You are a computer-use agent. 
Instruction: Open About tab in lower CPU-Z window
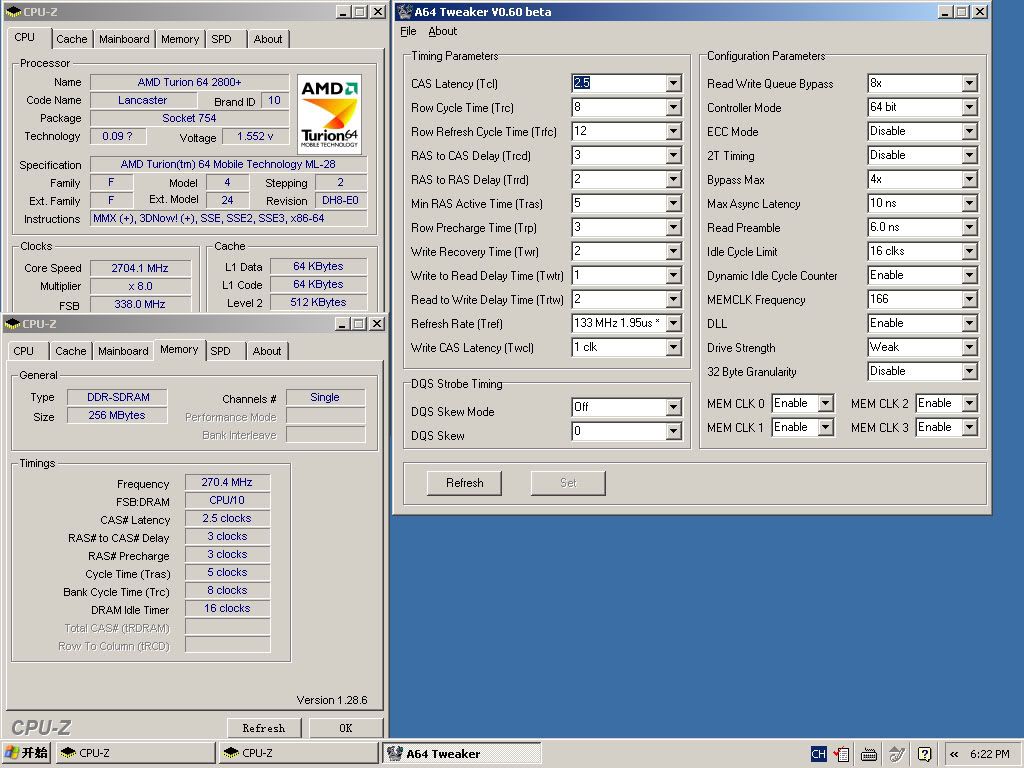267,351
